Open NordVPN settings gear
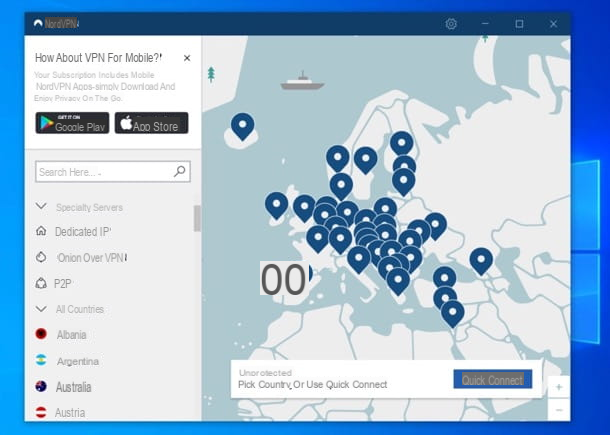610x435 pixels. (451, 24)
